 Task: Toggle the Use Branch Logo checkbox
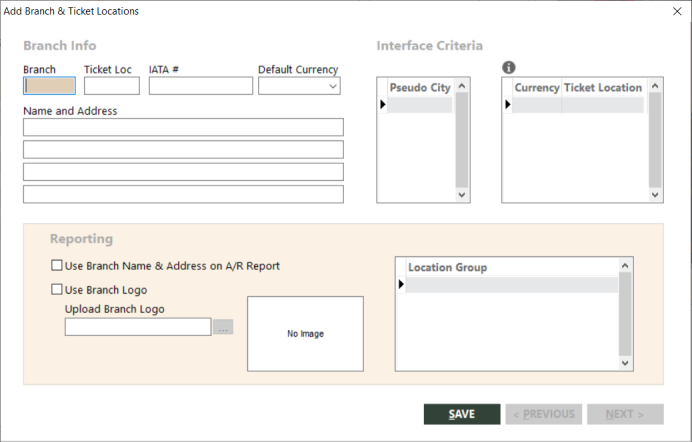[x=56, y=289]
